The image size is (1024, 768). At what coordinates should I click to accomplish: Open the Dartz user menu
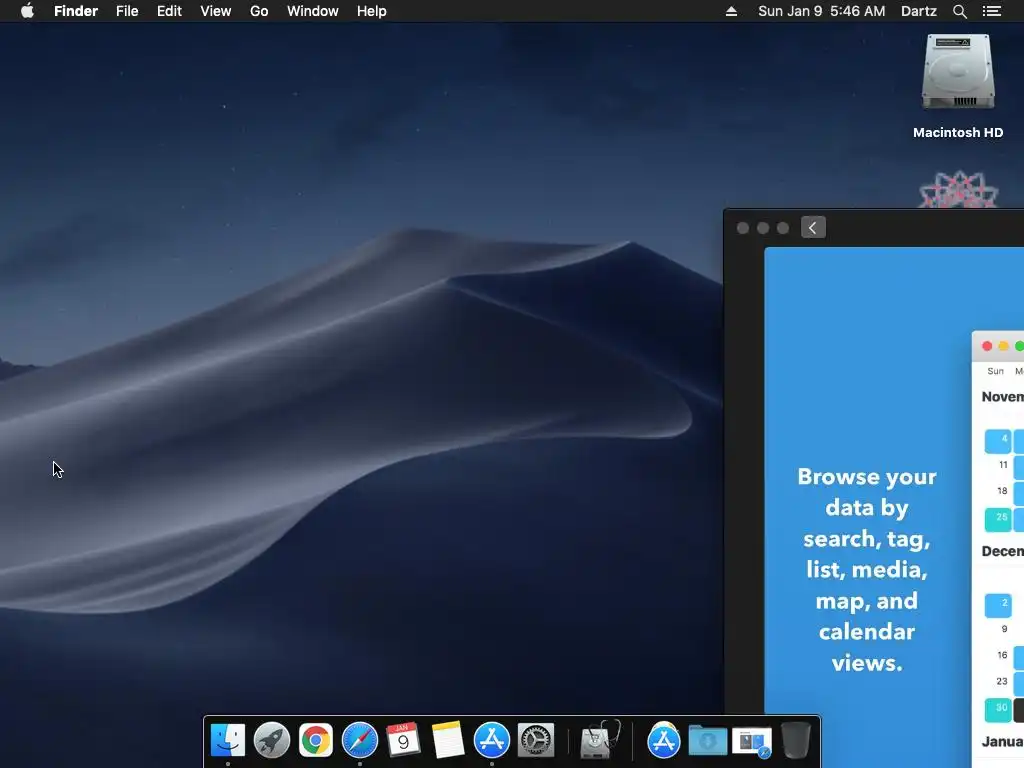click(x=919, y=11)
